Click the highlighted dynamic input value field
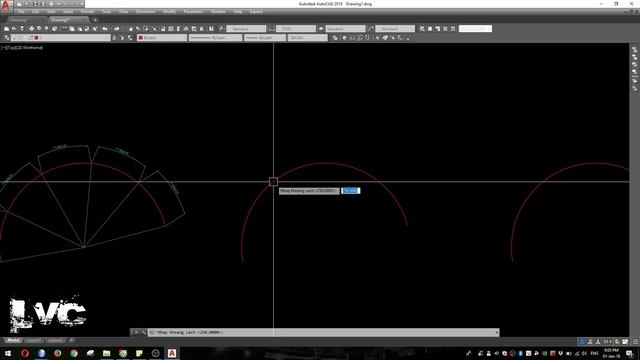The image size is (640, 360). pyautogui.click(x=351, y=191)
